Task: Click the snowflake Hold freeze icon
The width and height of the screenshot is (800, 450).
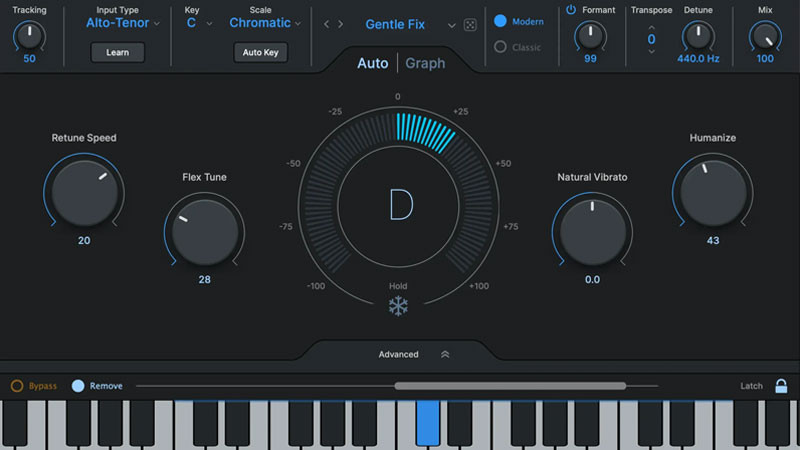Action: (398, 306)
